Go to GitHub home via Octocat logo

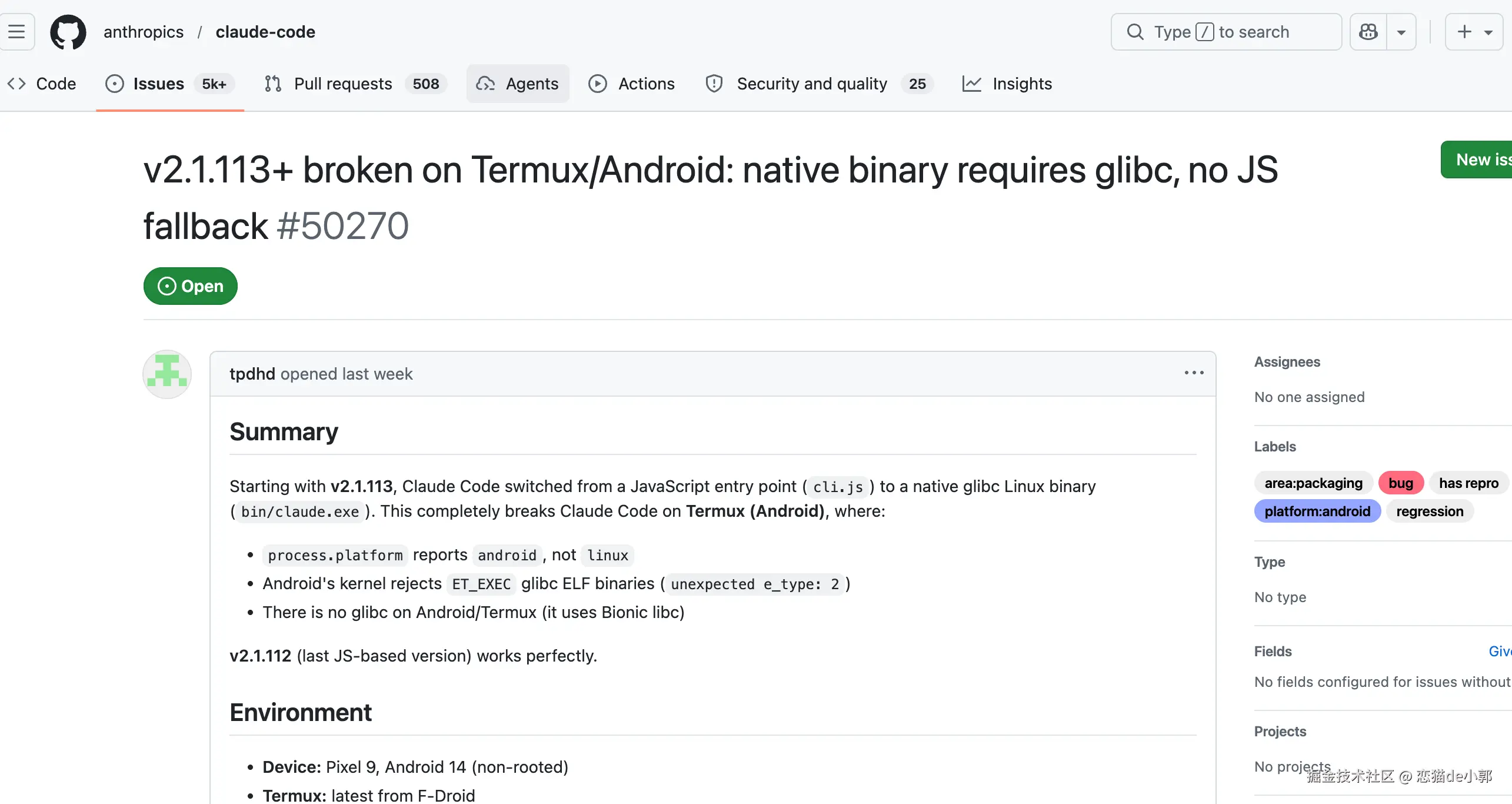pos(68,32)
